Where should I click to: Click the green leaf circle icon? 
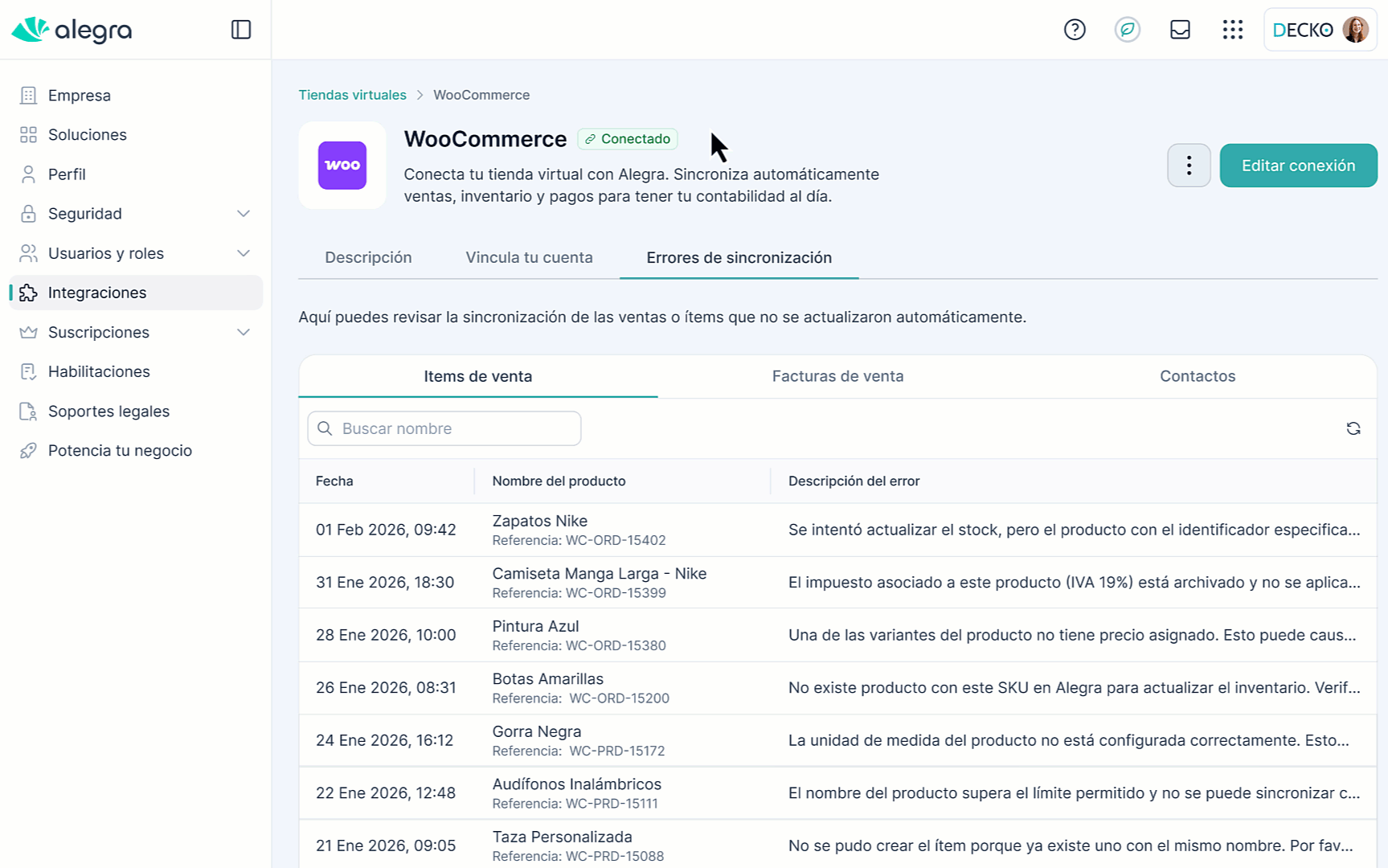pos(1128,30)
